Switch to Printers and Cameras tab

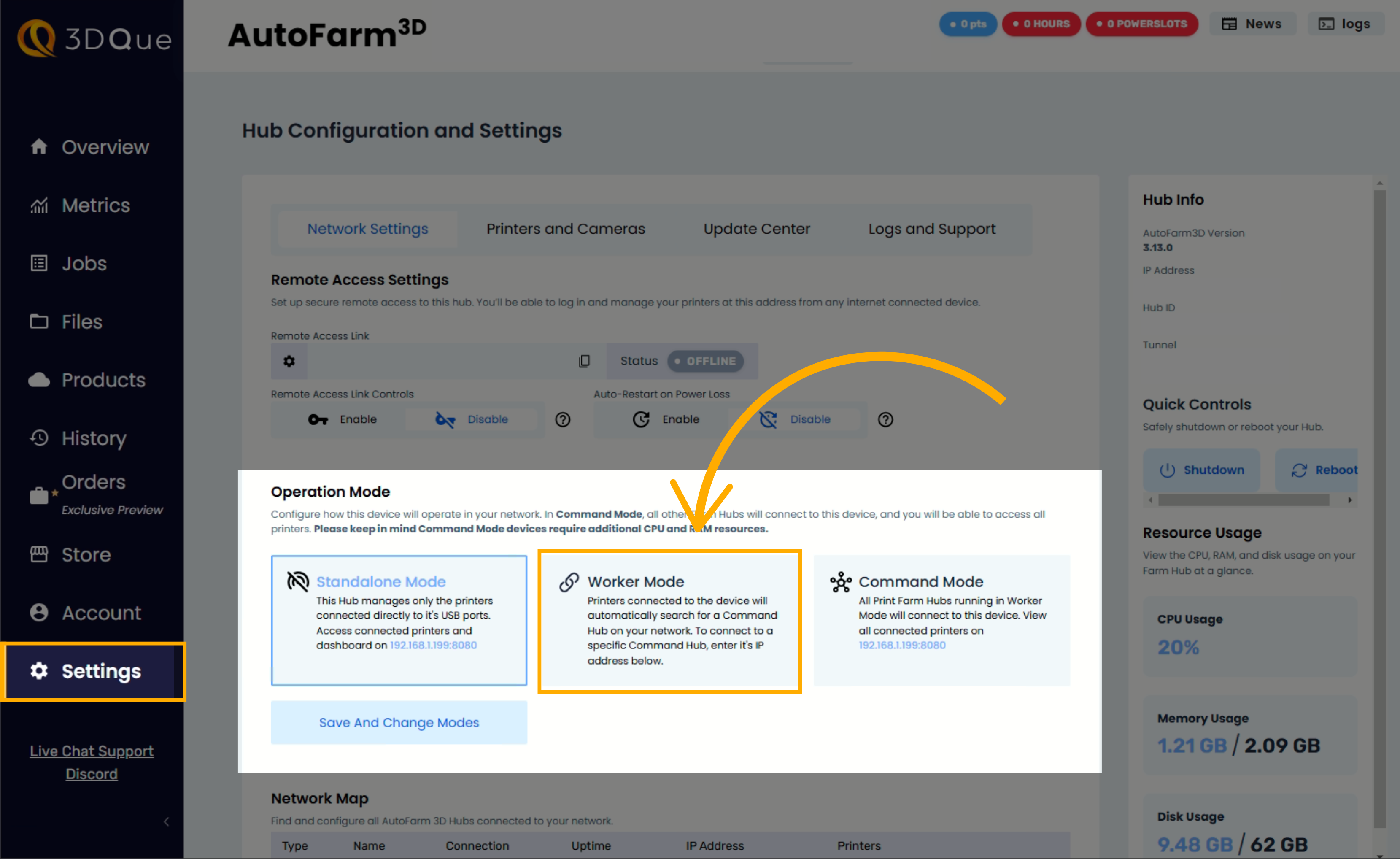(565, 228)
